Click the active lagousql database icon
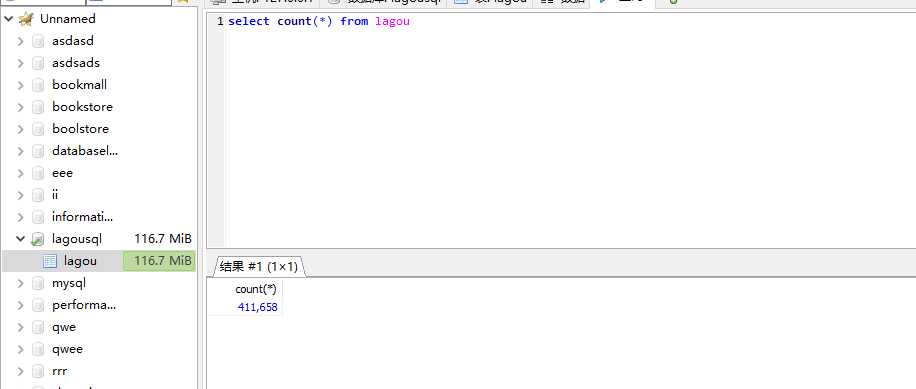The width and height of the screenshot is (916, 389). point(38,239)
